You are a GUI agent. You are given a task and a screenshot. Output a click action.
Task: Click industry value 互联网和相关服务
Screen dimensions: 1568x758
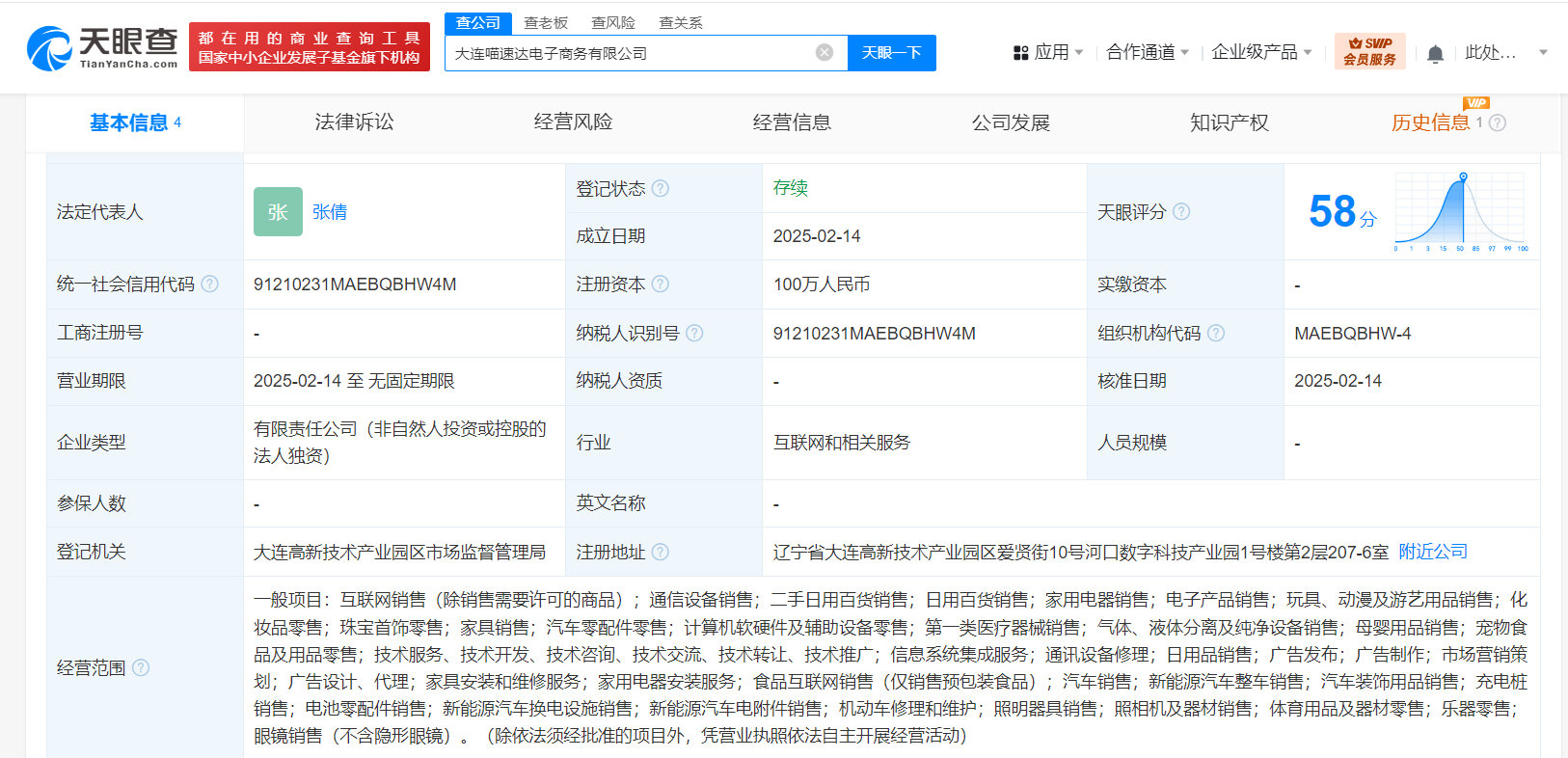pos(842,443)
